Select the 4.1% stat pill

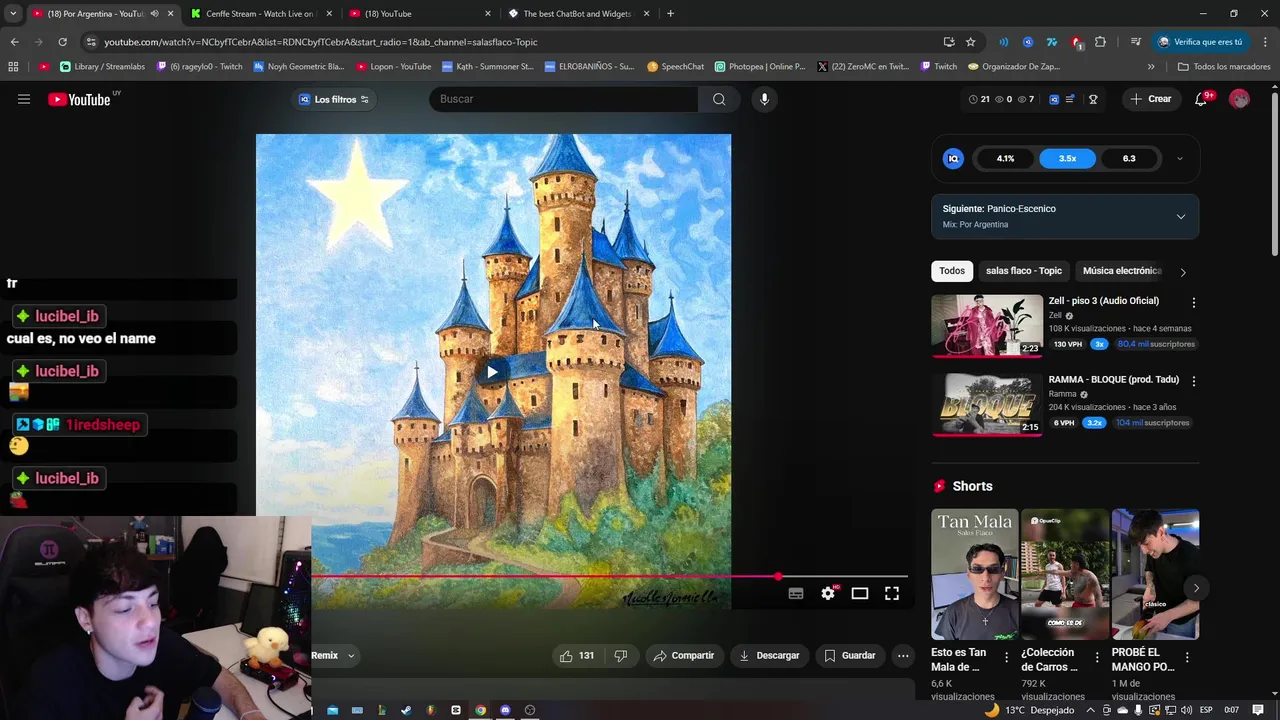pyautogui.click(x=1005, y=159)
